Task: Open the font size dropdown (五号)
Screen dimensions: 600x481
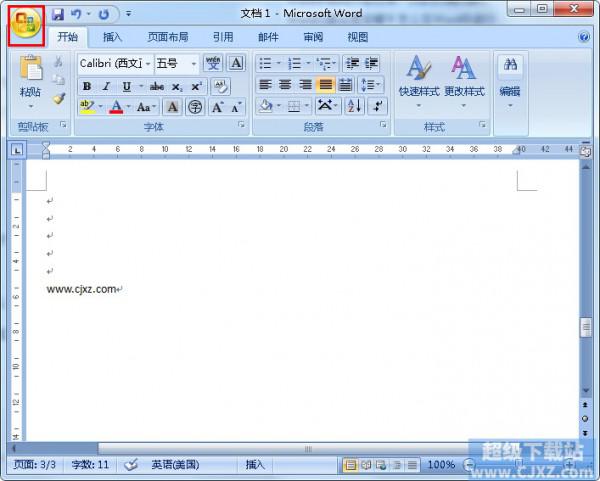Action: click(194, 64)
